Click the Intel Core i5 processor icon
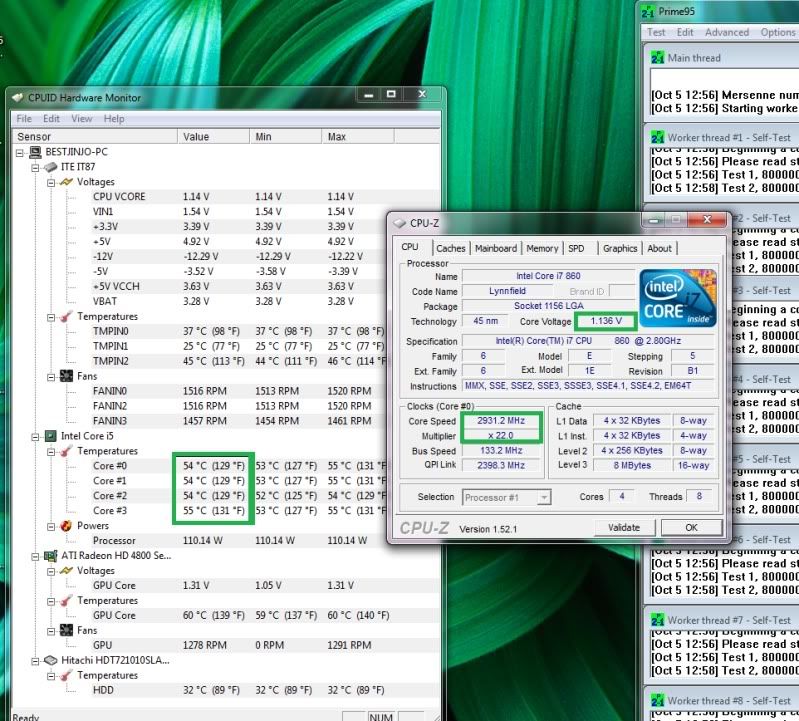The image size is (799, 721). [51, 436]
